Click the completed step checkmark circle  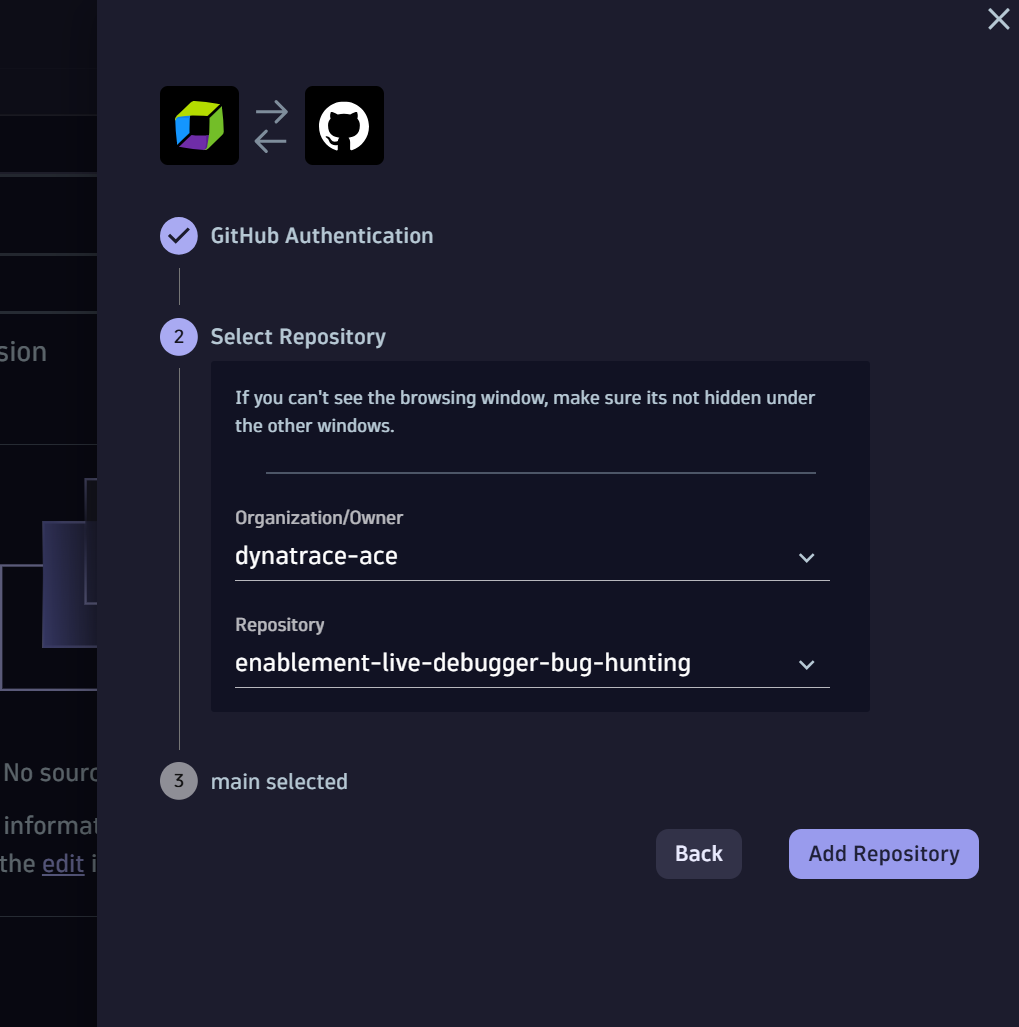(179, 236)
